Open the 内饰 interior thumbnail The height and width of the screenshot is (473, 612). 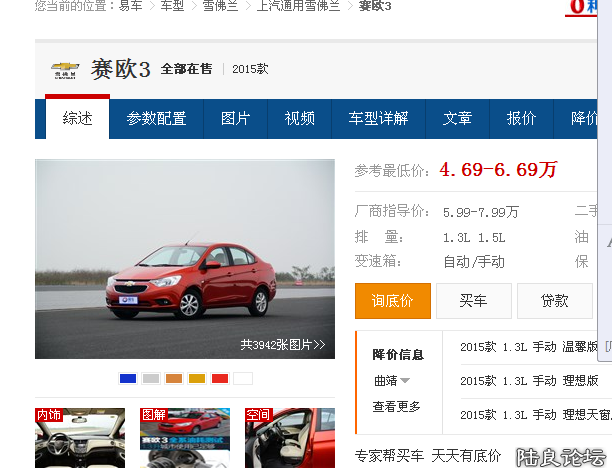point(80,438)
